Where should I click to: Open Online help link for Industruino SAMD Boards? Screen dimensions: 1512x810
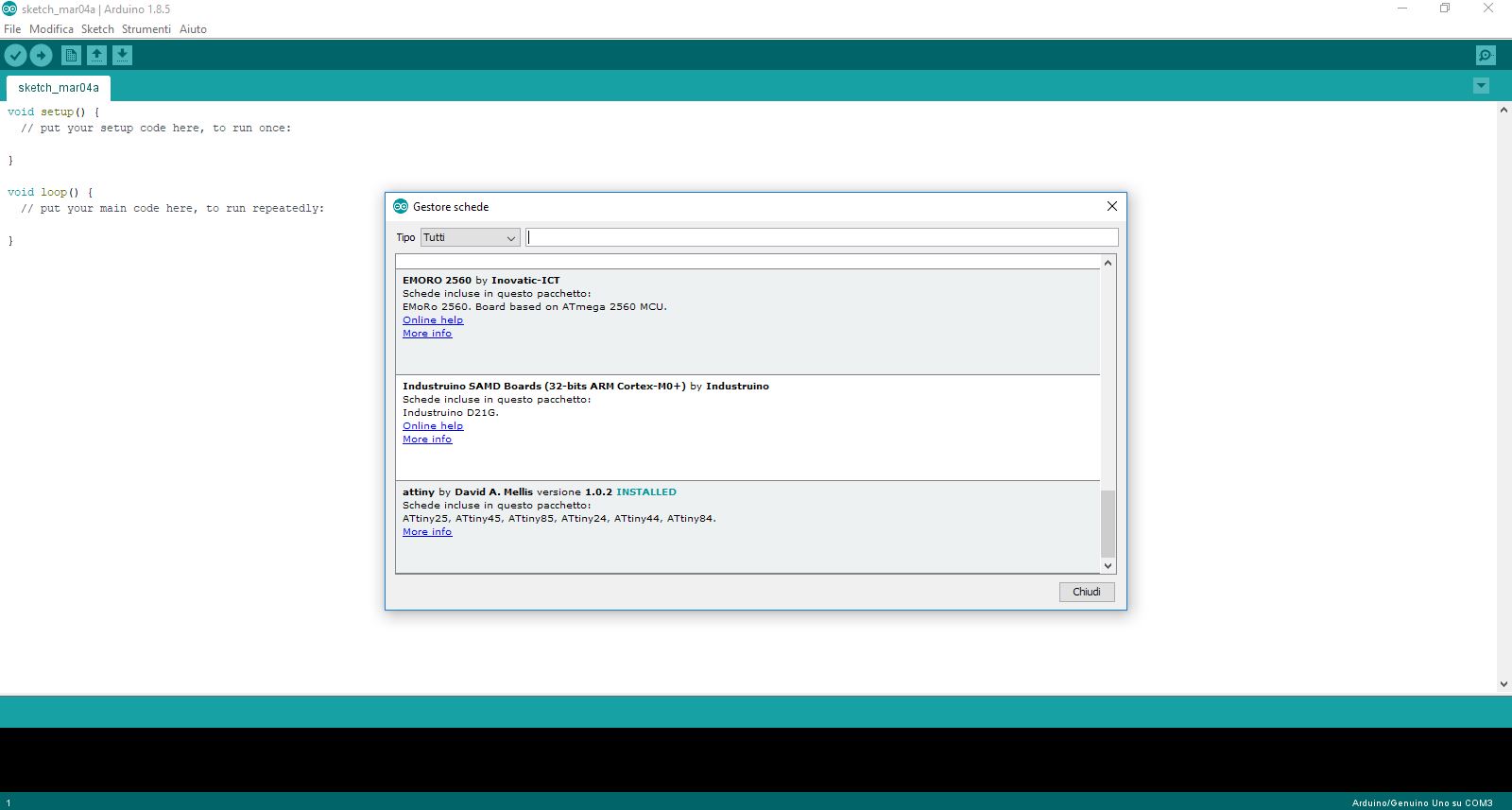[433, 426]
